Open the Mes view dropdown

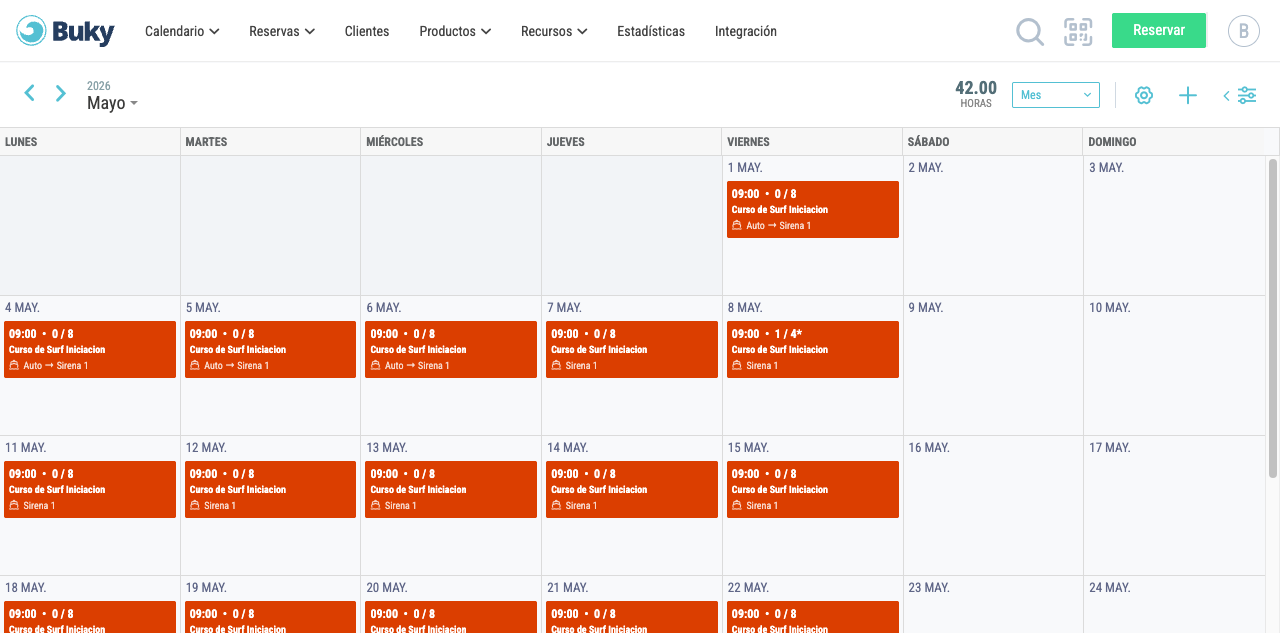(1056, 95)
